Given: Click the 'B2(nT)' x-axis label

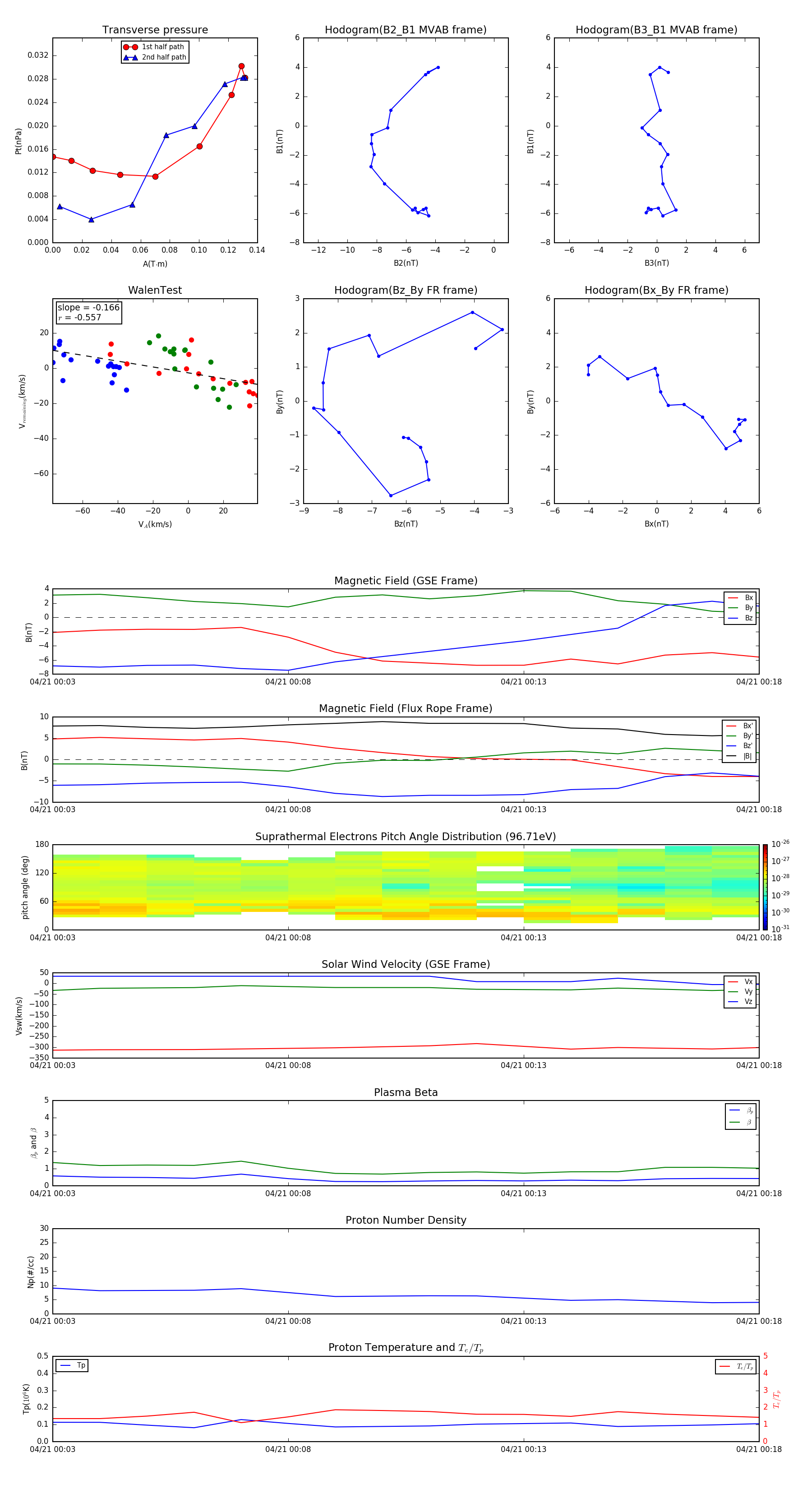Looking at the screenshot, I should [406, 263].
